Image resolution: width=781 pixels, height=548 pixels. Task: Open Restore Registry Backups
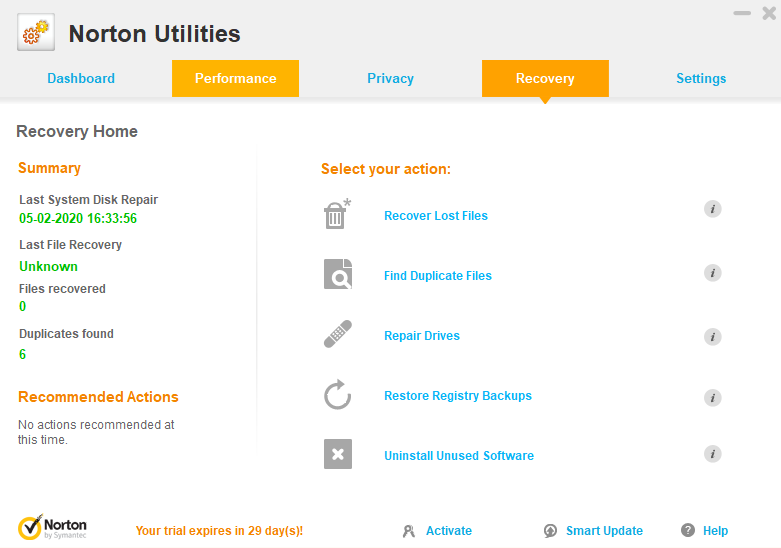[x=458, y=396]
